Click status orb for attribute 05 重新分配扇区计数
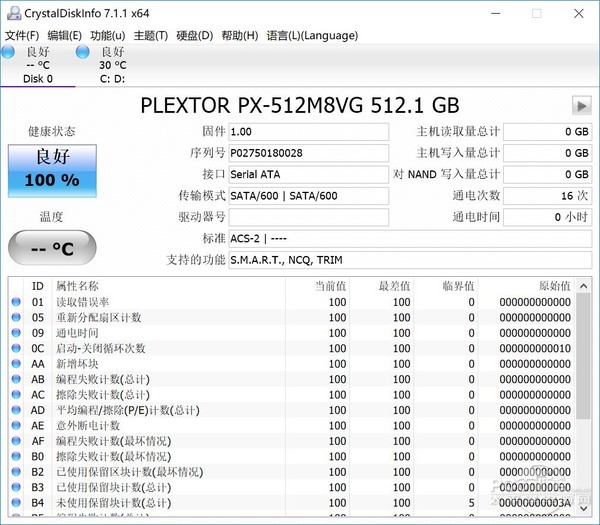This screenshot has width=600, height=525. (x=16, y=318)
